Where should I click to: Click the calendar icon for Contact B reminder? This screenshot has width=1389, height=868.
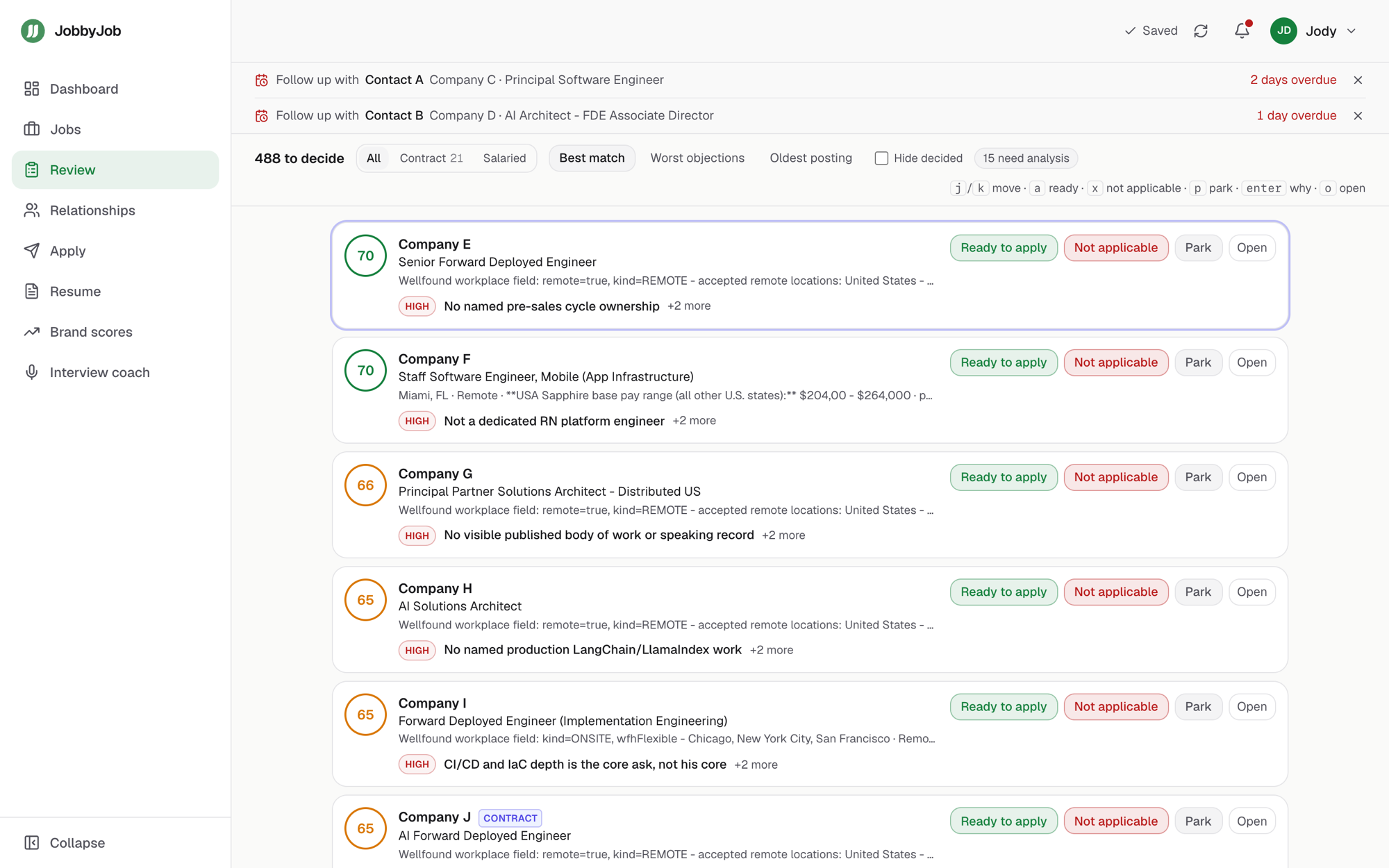pyautogui.click(x=262, y=115)
